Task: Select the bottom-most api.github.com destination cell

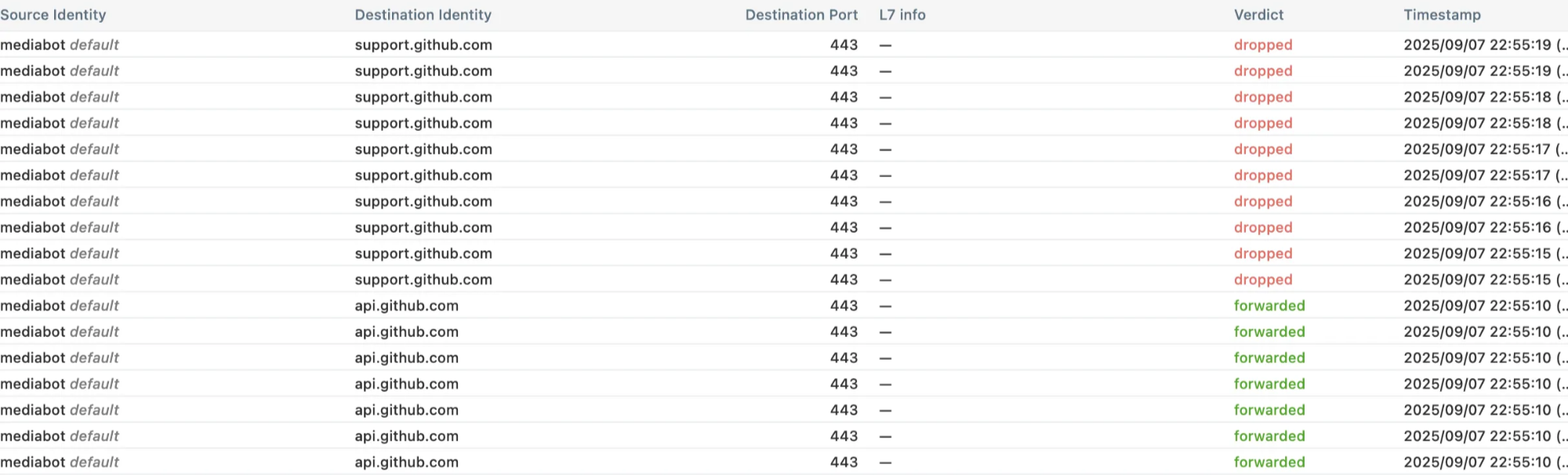Action: [406, 462]
